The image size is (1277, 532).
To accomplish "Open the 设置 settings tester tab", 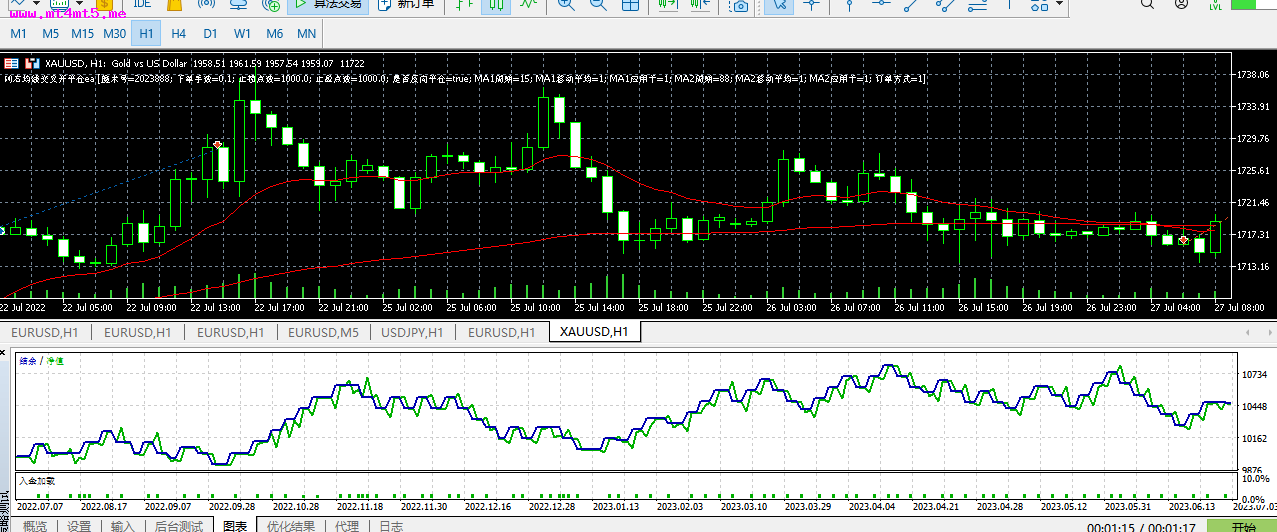I will coord(79,526).
